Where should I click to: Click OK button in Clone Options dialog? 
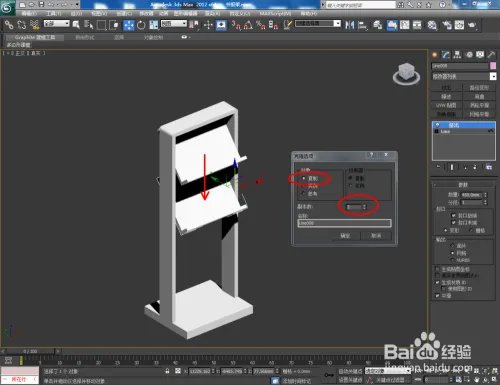346,236
